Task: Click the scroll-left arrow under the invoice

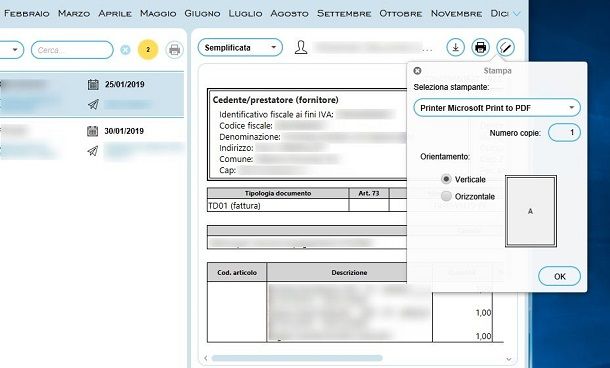Action: click(206, 358)
